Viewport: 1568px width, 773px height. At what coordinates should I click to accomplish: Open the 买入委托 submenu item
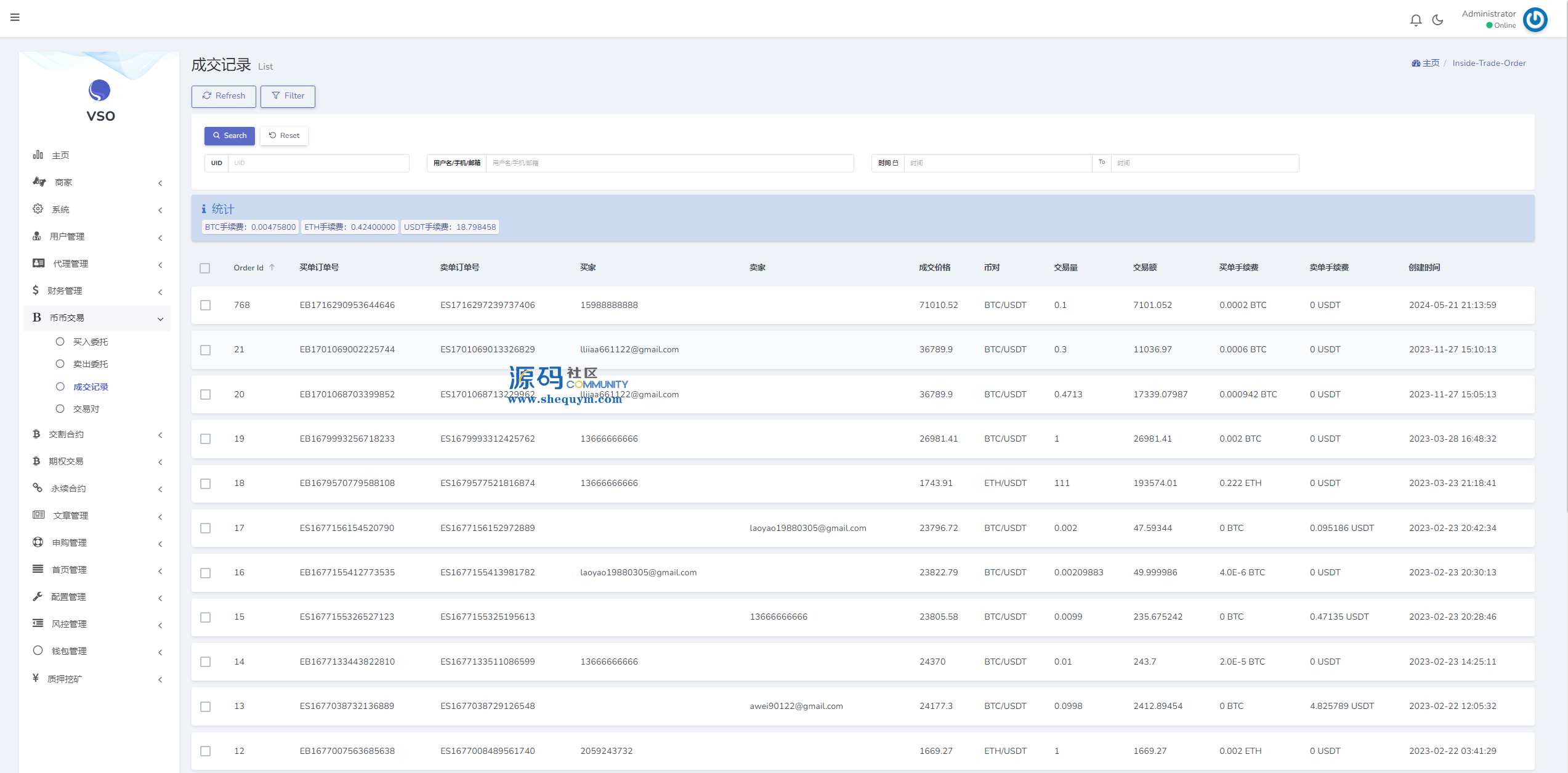point(91,342)
